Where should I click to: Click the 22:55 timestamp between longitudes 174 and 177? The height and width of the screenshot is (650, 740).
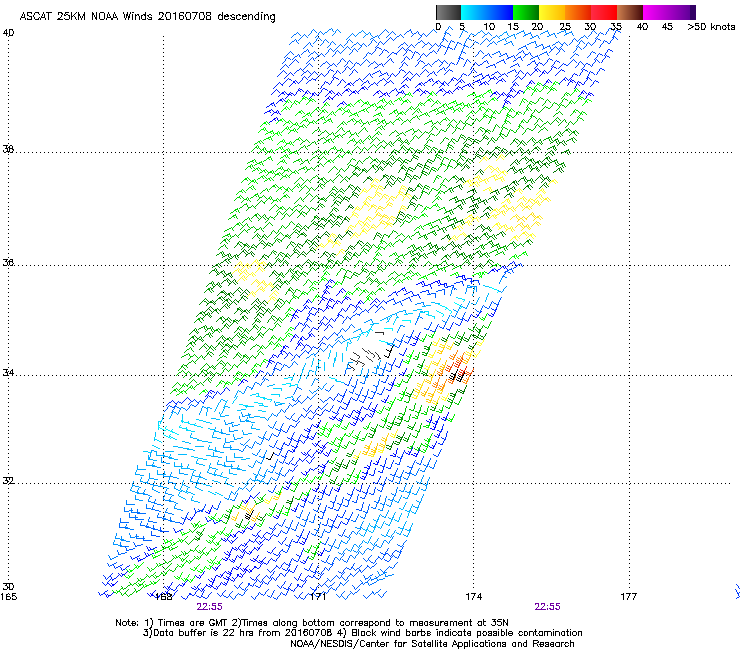coord(547,607)
